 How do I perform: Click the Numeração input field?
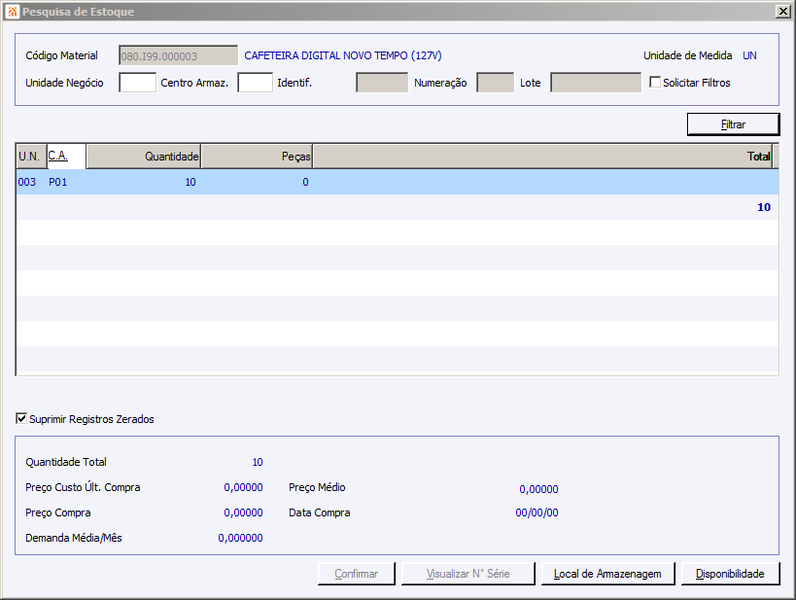click(x=495, y=83)
